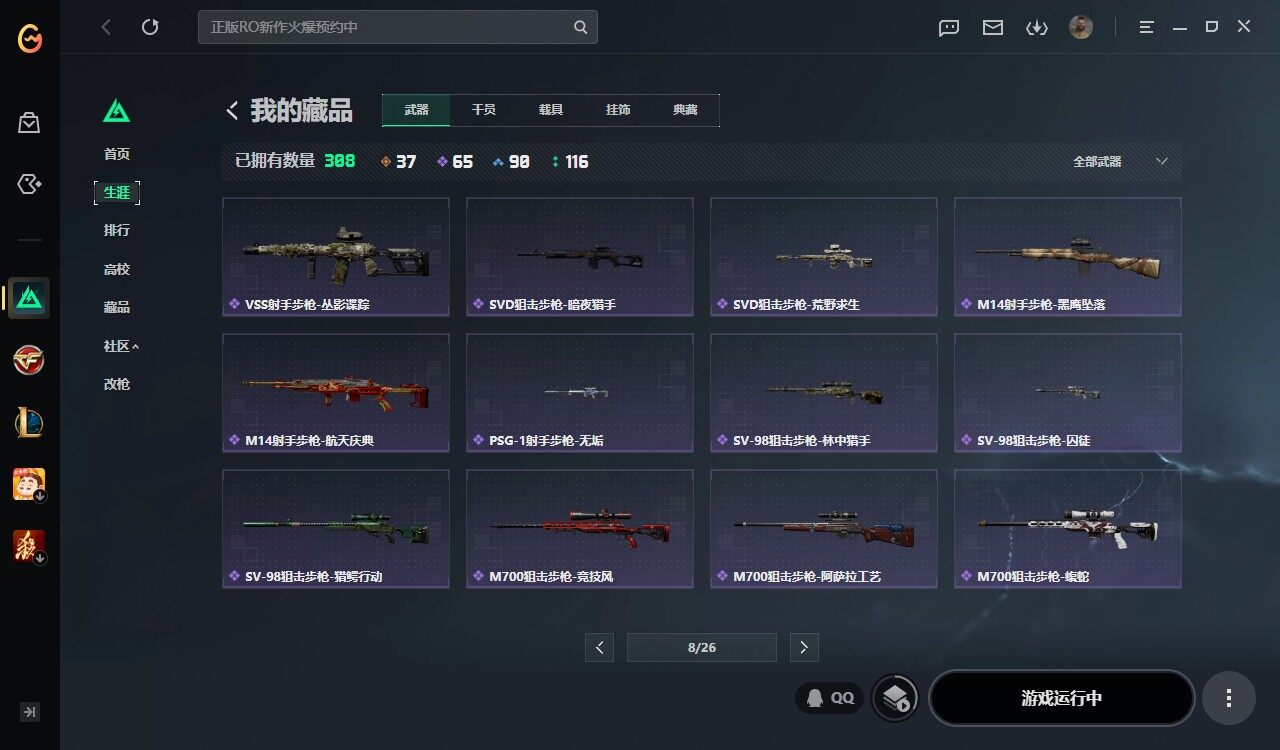Click the refresh icon in the top bar
This screenshot has height=750, width=1280.
point(150,27)
